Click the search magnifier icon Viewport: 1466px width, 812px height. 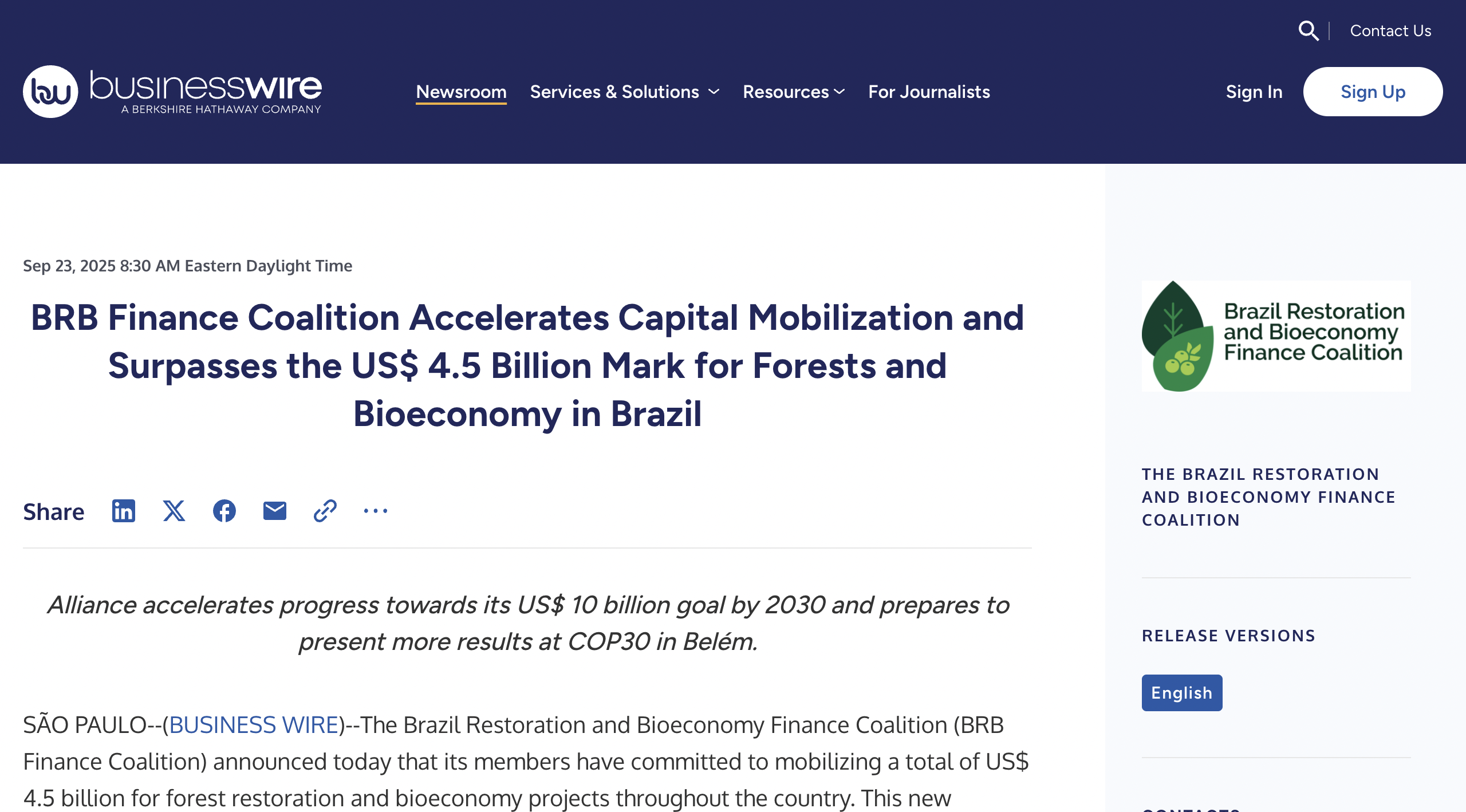1308,30
